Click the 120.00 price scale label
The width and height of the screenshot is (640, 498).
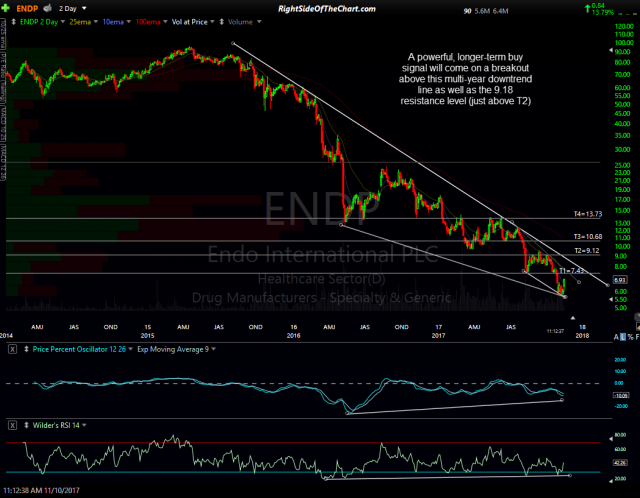coord(624,27)
